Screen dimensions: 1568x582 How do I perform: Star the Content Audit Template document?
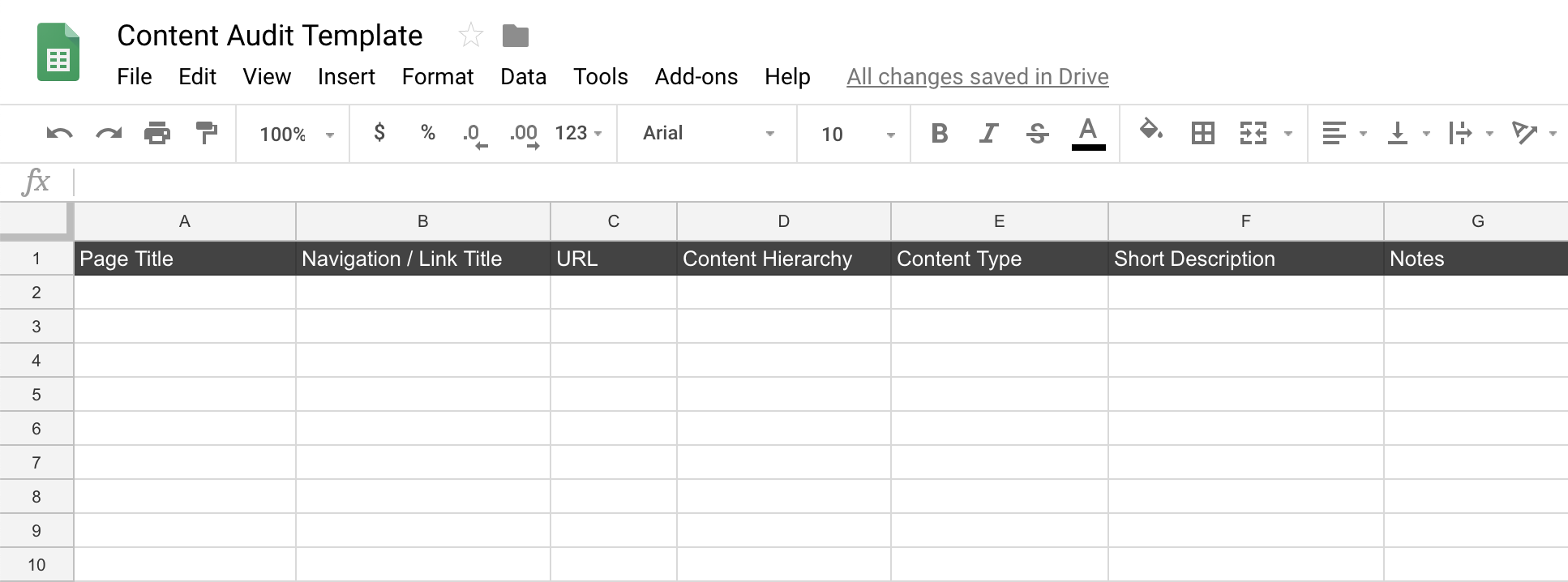tap(470, 36)
